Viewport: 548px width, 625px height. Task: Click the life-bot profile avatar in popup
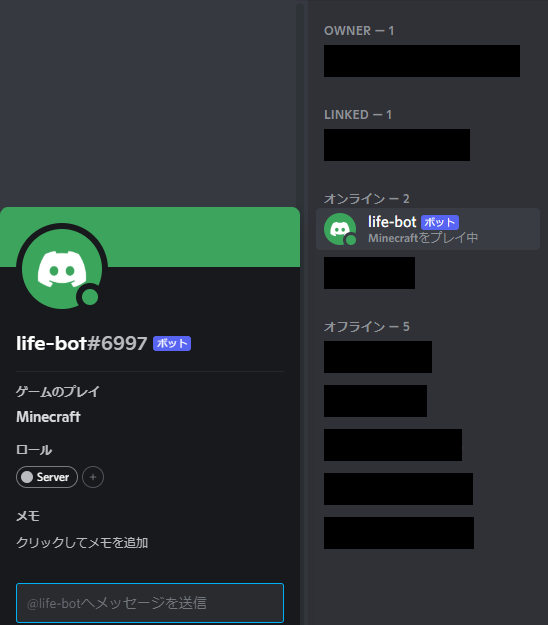click(62, 269)
